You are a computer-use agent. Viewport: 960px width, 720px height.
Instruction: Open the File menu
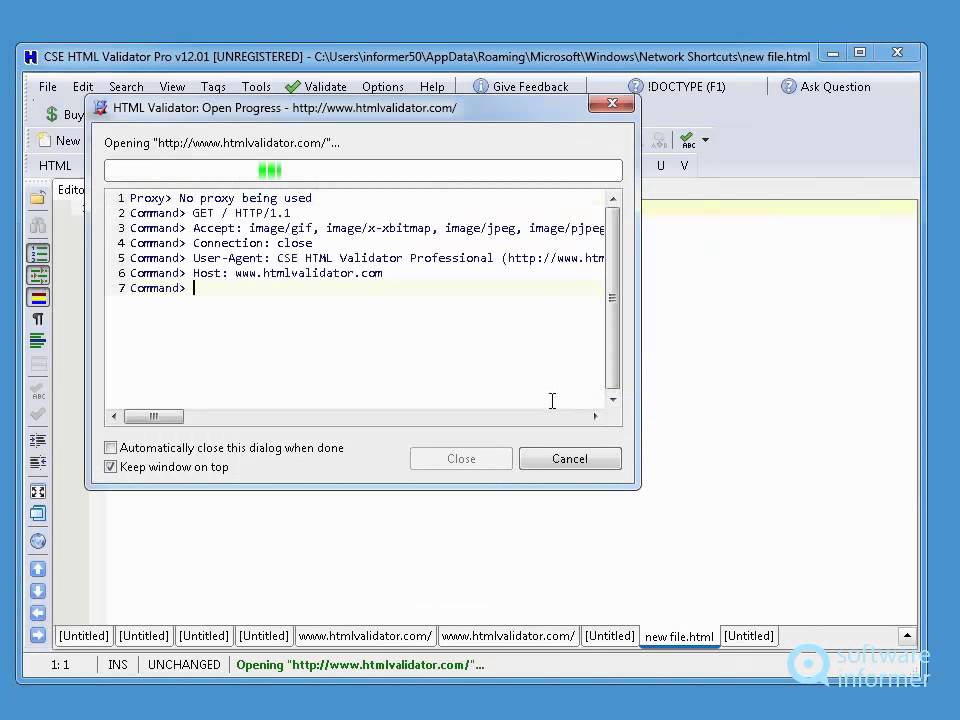[x=47, y=86]
